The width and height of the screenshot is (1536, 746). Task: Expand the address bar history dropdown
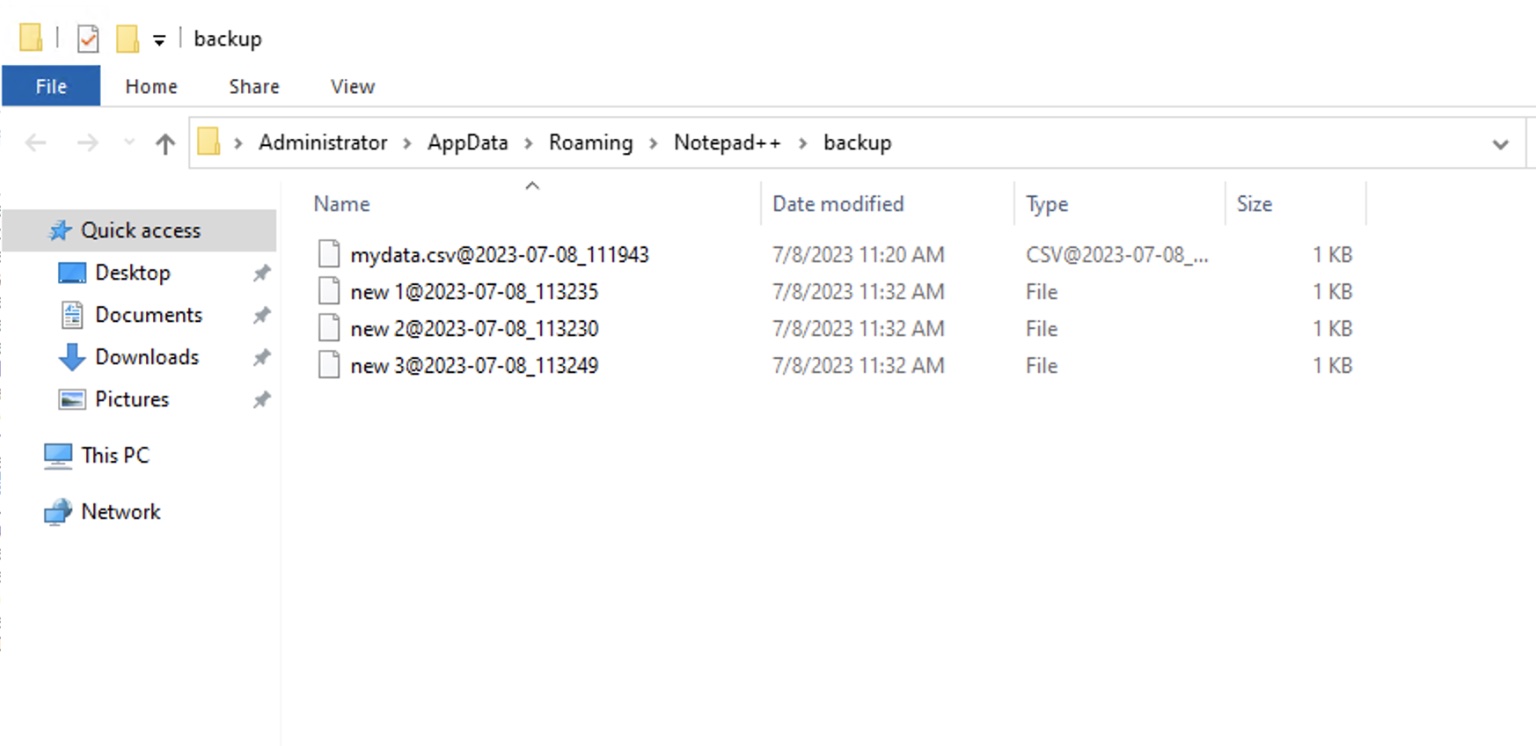(x=1500, y=143)
